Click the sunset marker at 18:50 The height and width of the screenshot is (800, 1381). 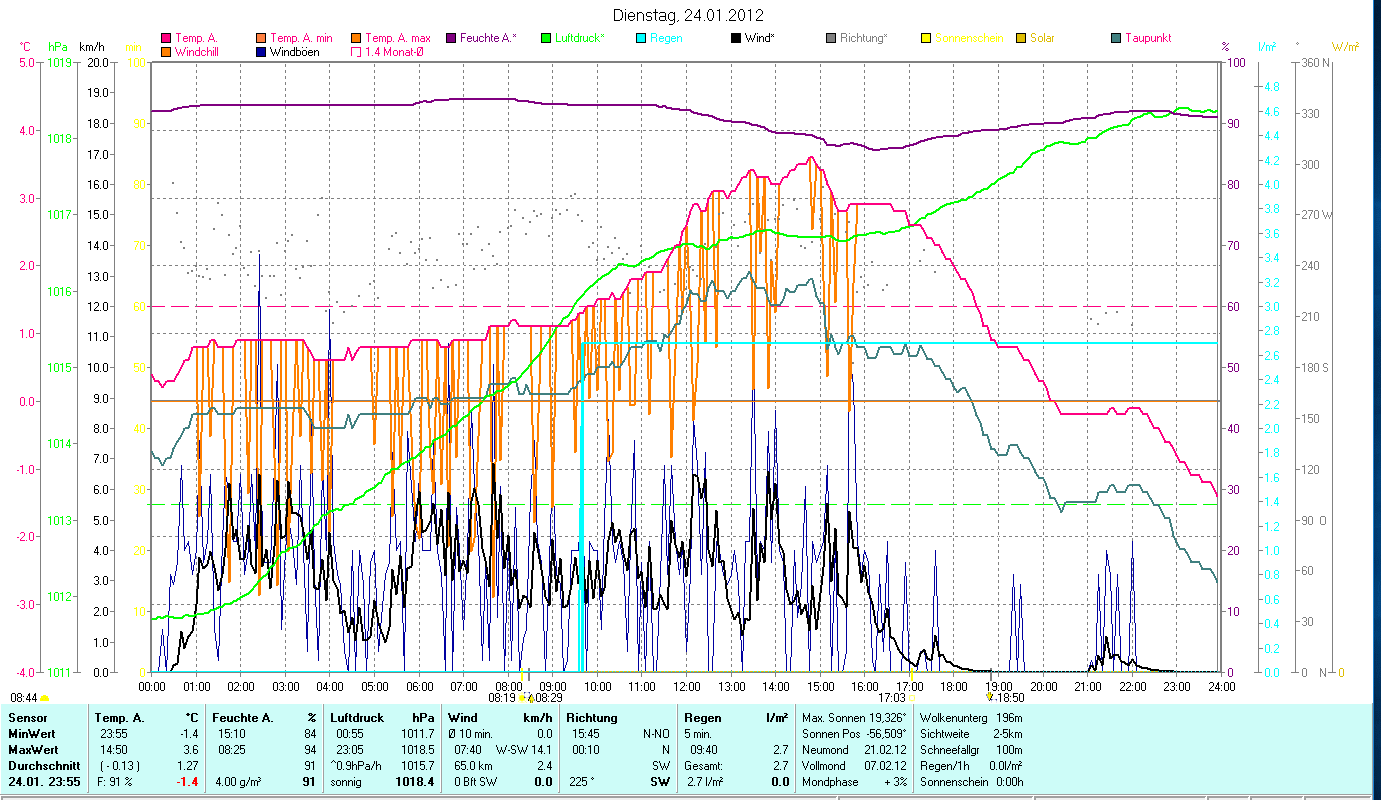click(991, 697)
